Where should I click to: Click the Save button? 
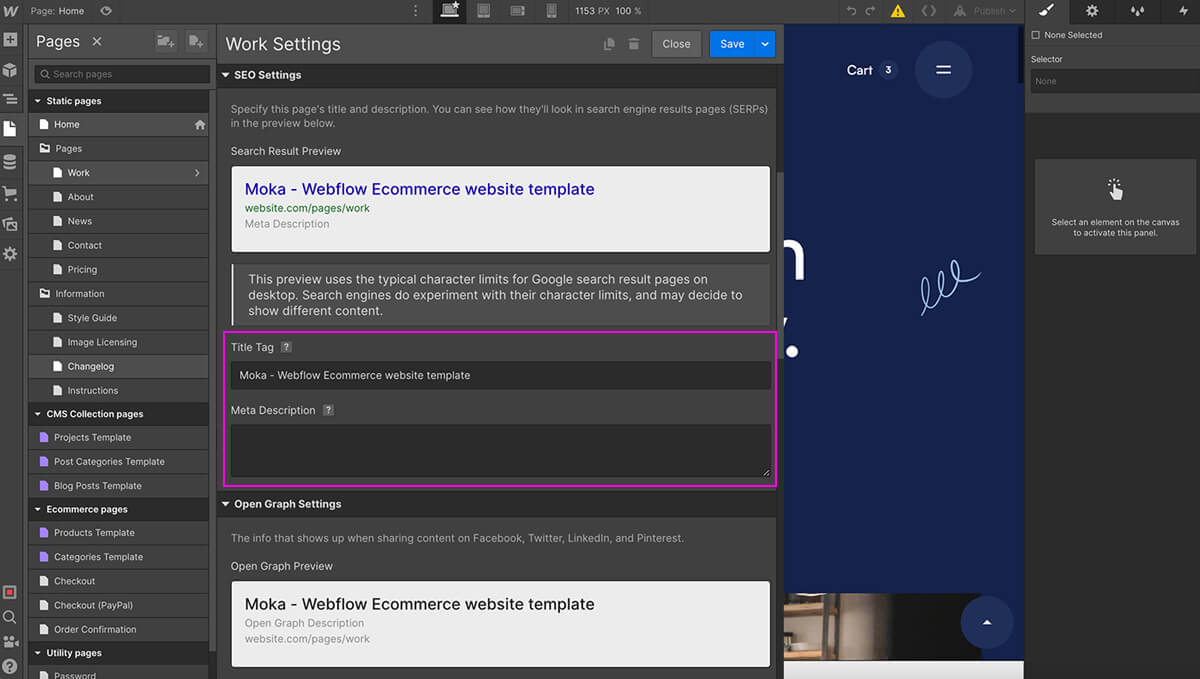[x=732, y=44]
